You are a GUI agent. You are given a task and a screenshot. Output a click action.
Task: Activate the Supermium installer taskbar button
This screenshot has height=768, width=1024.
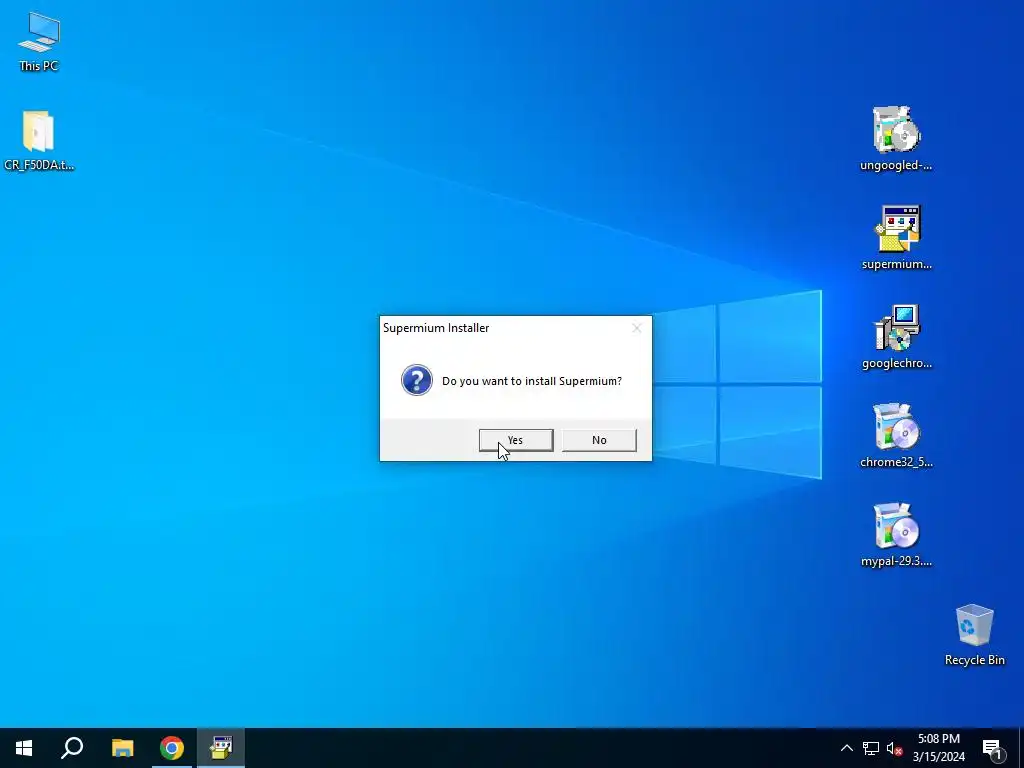pos(221,748)
